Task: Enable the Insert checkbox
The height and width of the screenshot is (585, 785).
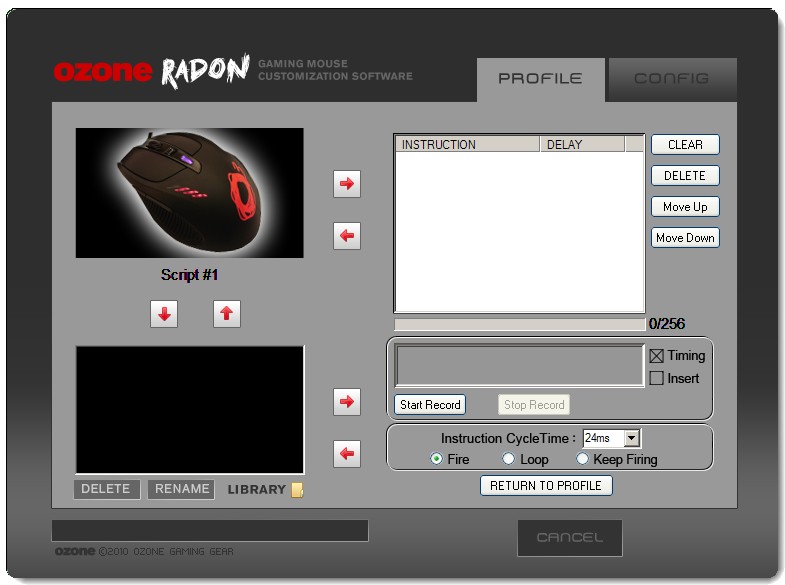Action: (x=657, y=379)
